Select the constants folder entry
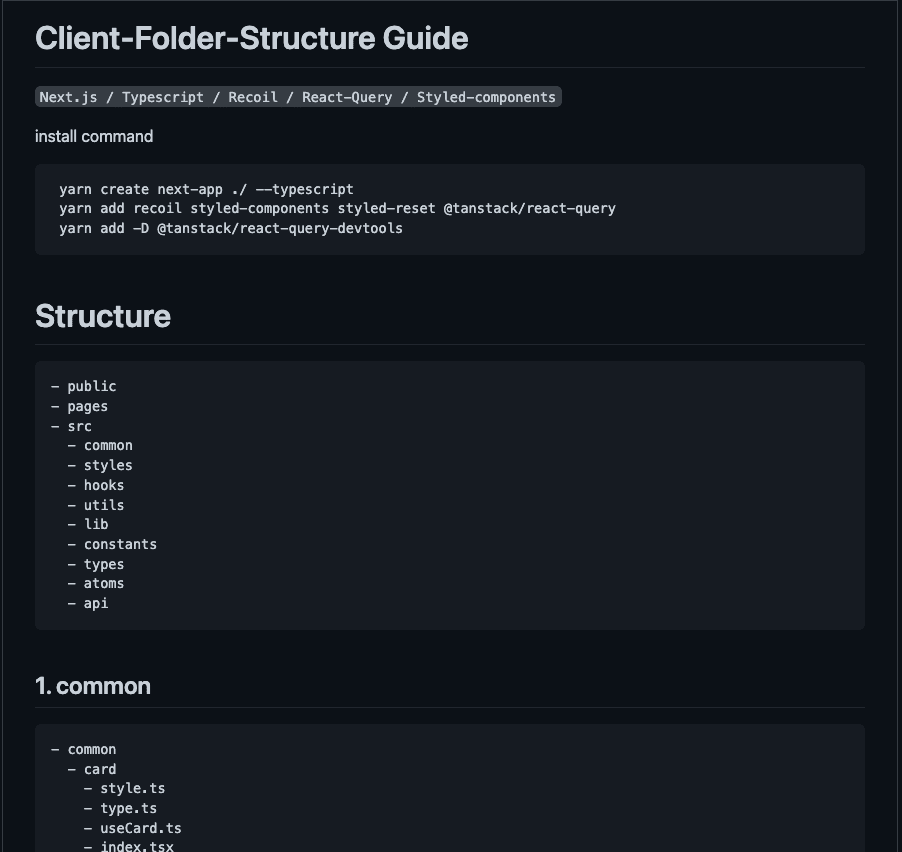902x852 pixels. (x=120, y=544)
